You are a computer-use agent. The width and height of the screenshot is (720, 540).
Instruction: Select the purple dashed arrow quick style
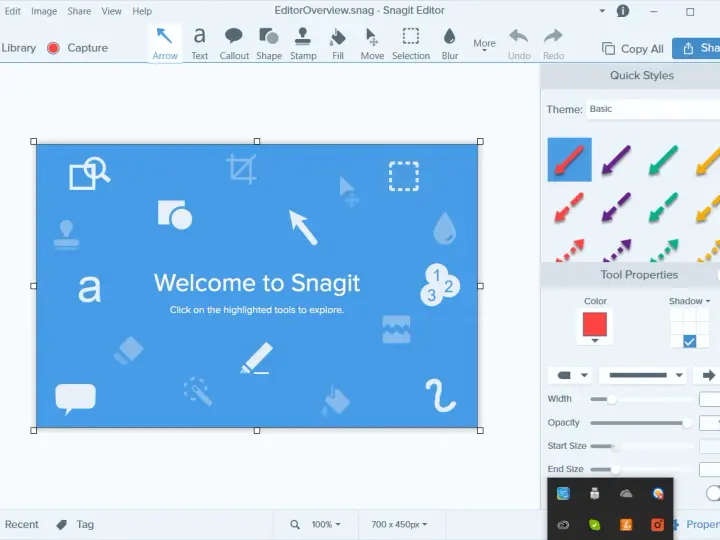point(616,208)
